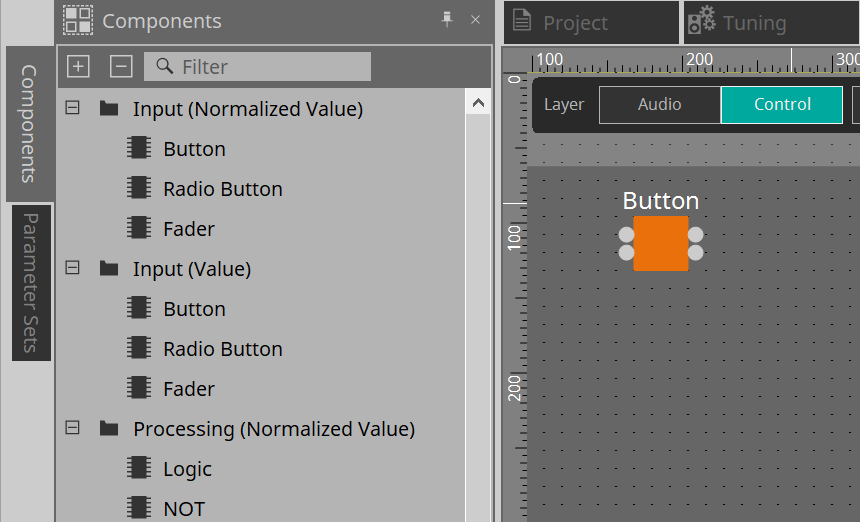Click the Expand All plus icon
The width and height of the screenshot is (860, 522).
(78, 66)
